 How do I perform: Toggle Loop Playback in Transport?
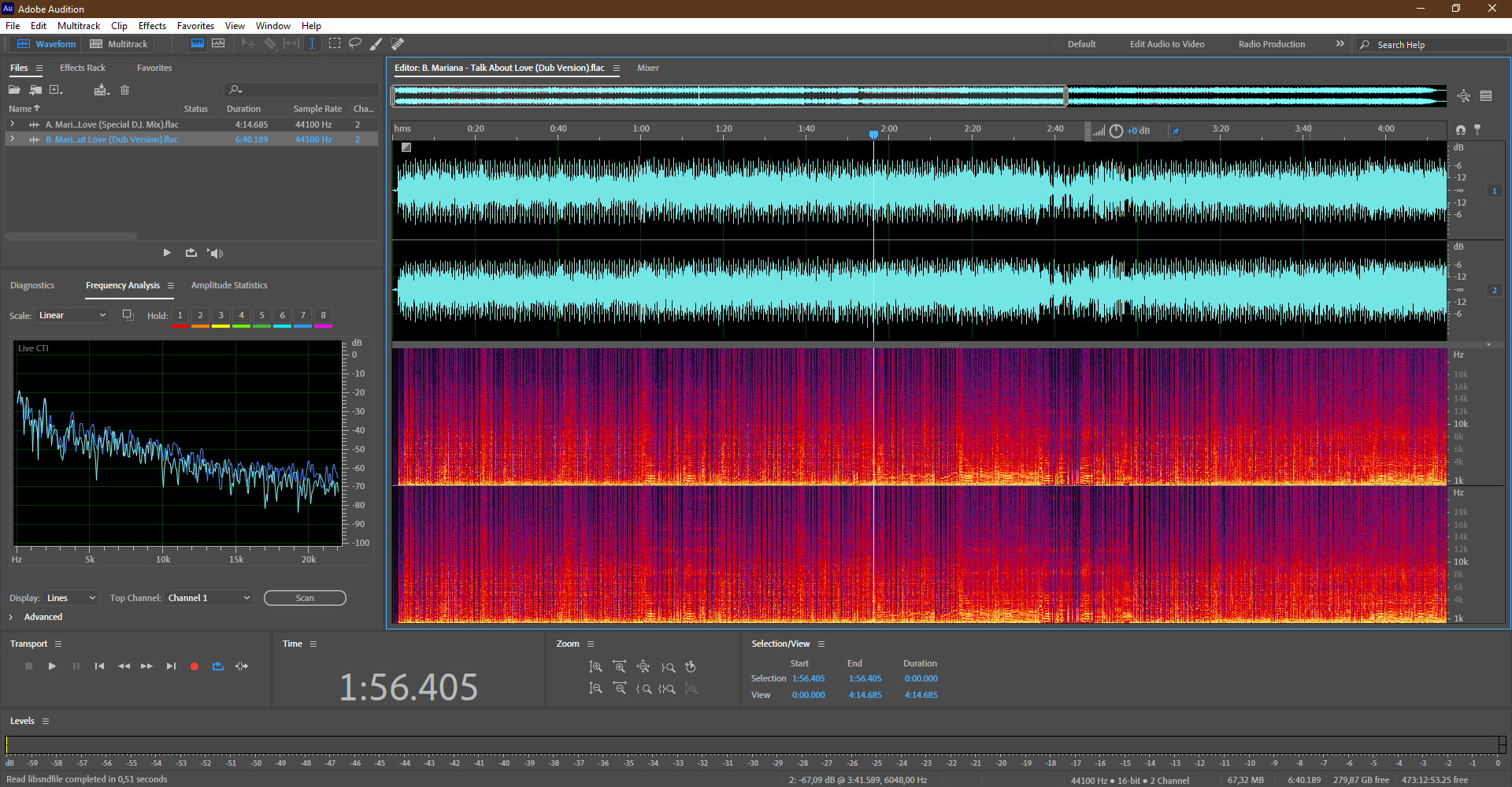218,666
